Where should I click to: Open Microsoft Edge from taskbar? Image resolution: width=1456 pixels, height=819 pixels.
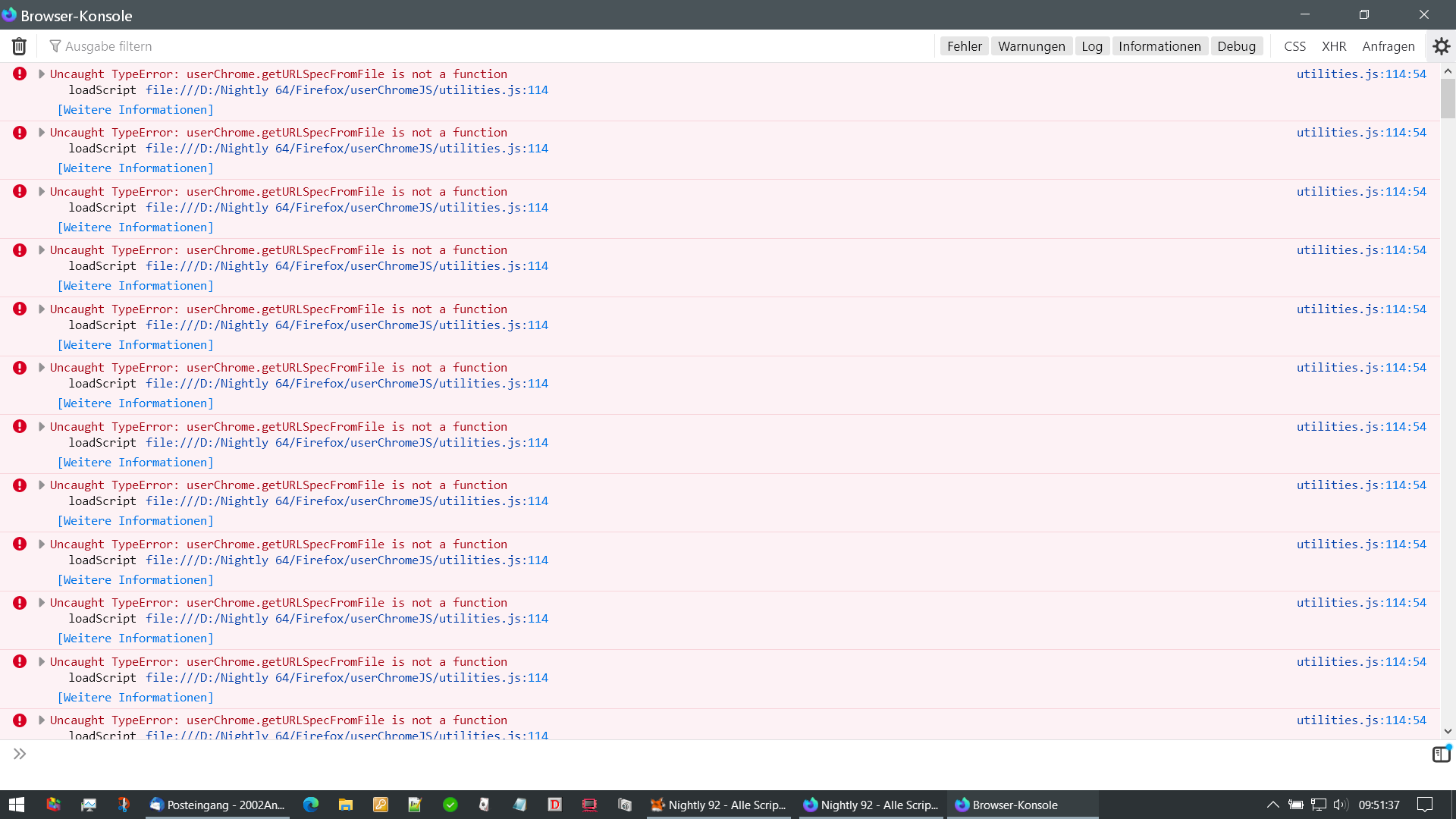(311, 805)
